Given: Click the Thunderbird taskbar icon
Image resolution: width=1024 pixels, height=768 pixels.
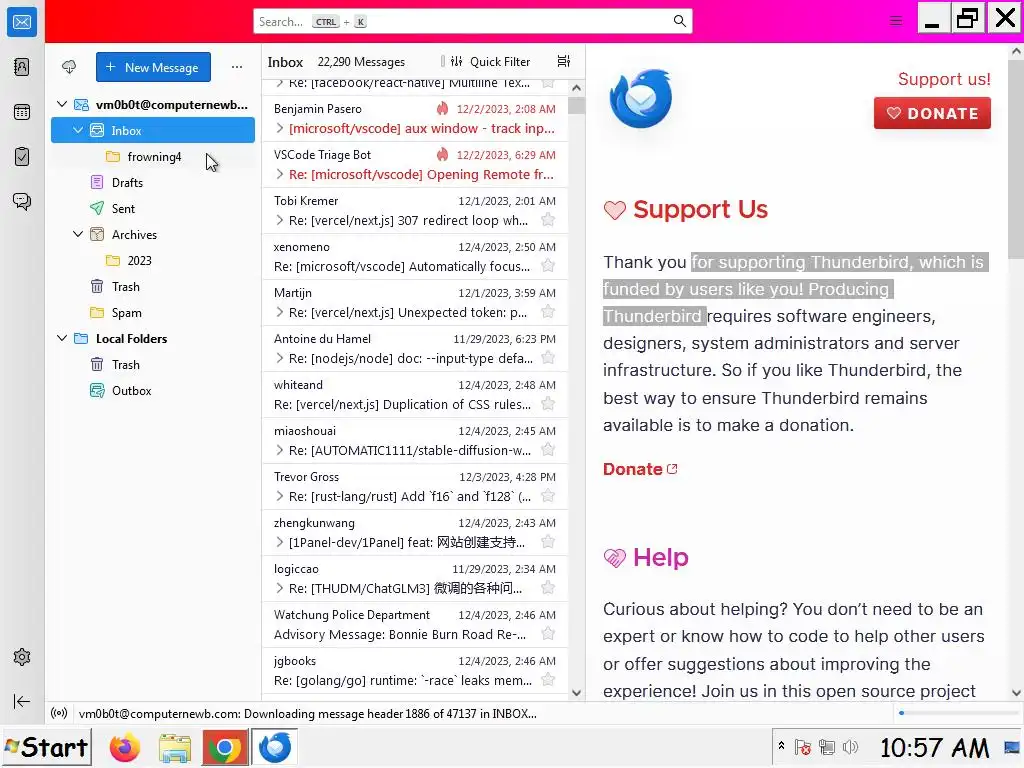Looking at the screenshot, I should point(274,748).
